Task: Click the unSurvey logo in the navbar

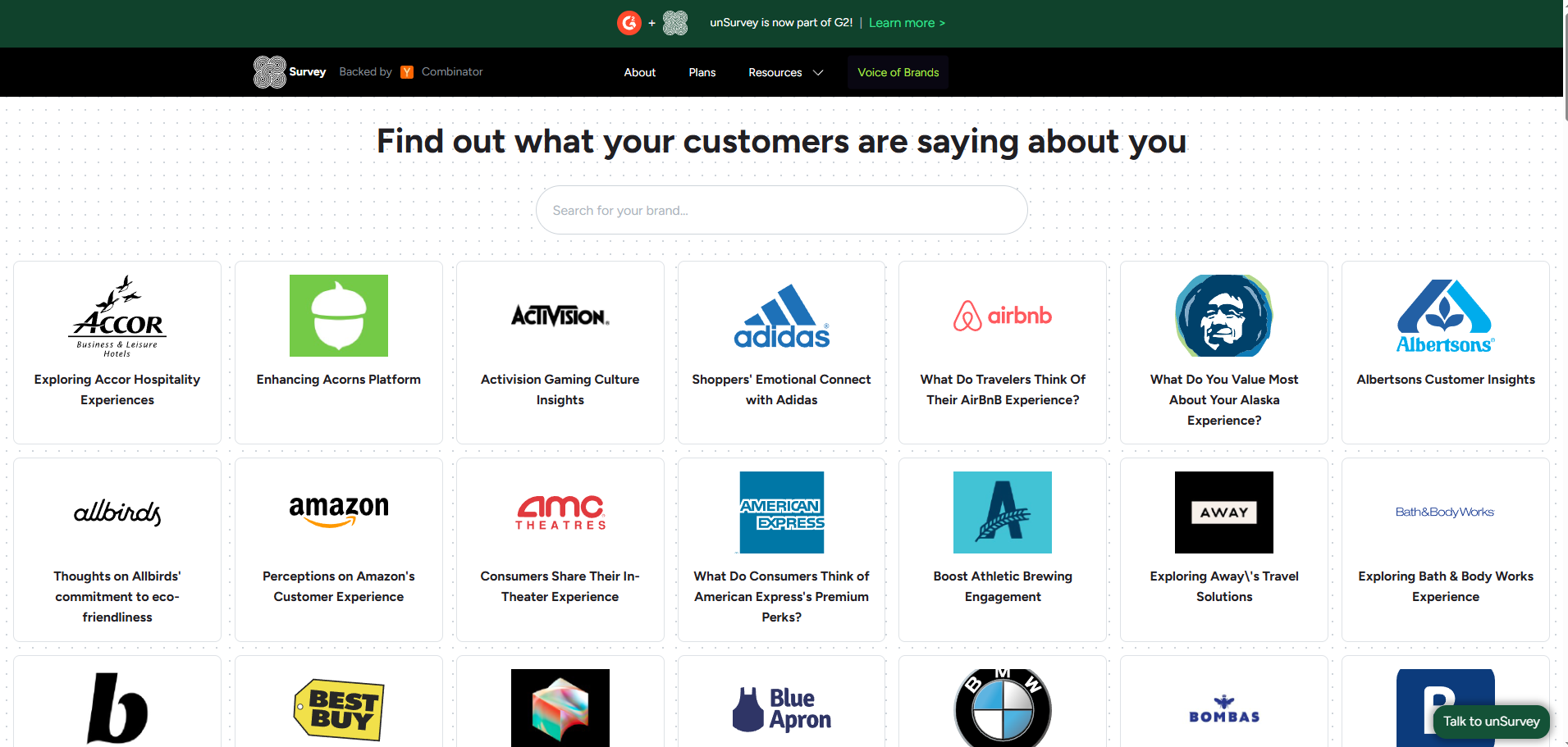Action: (x=290, y=72)
